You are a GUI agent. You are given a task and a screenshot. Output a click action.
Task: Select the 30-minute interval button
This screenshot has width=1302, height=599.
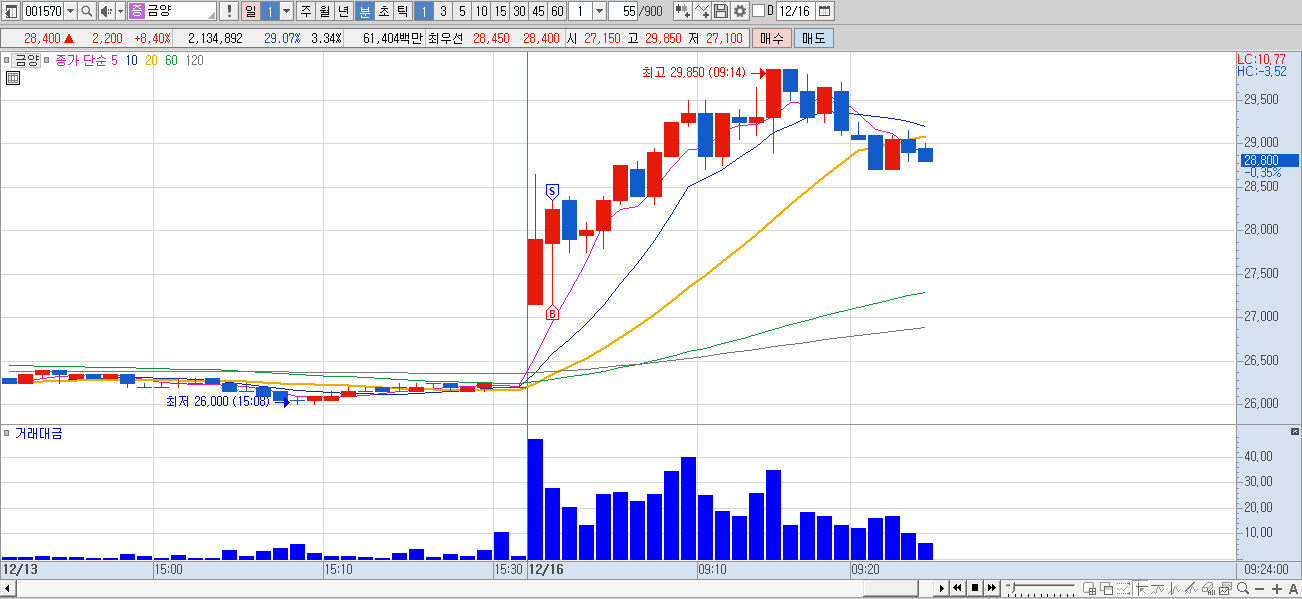click(x=519, y=12)
